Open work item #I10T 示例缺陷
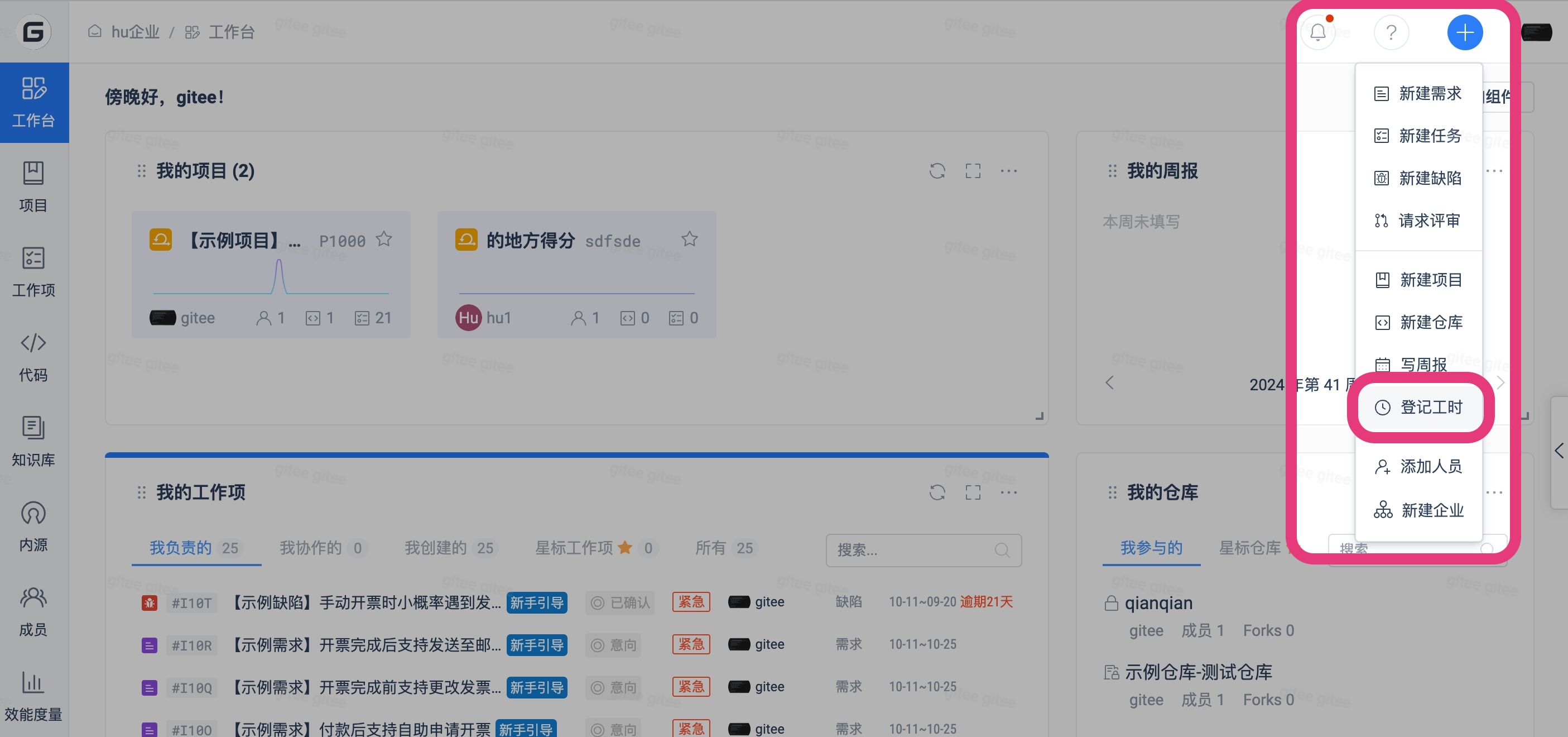This screenshot has width=1568, height=737. (x=367, y=602)
